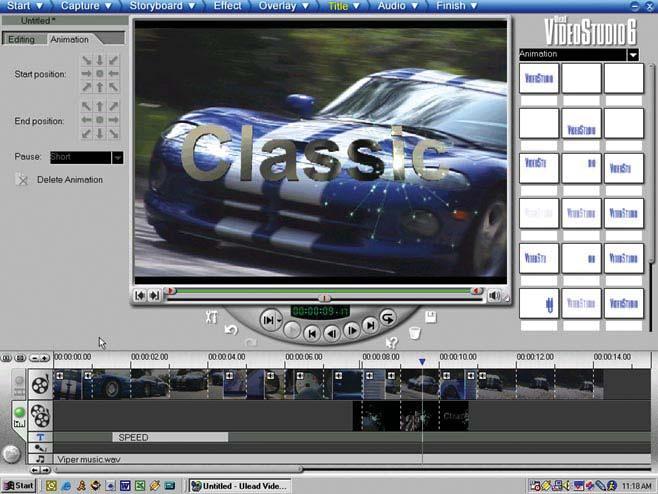Step to the next frame
658x494 pixels.
click(352, 331)
